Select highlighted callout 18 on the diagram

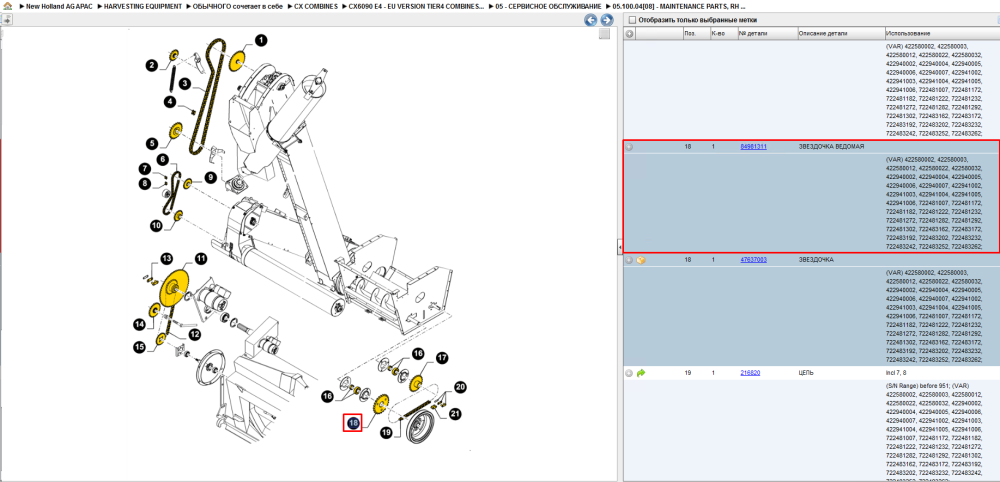click(353, 422)
